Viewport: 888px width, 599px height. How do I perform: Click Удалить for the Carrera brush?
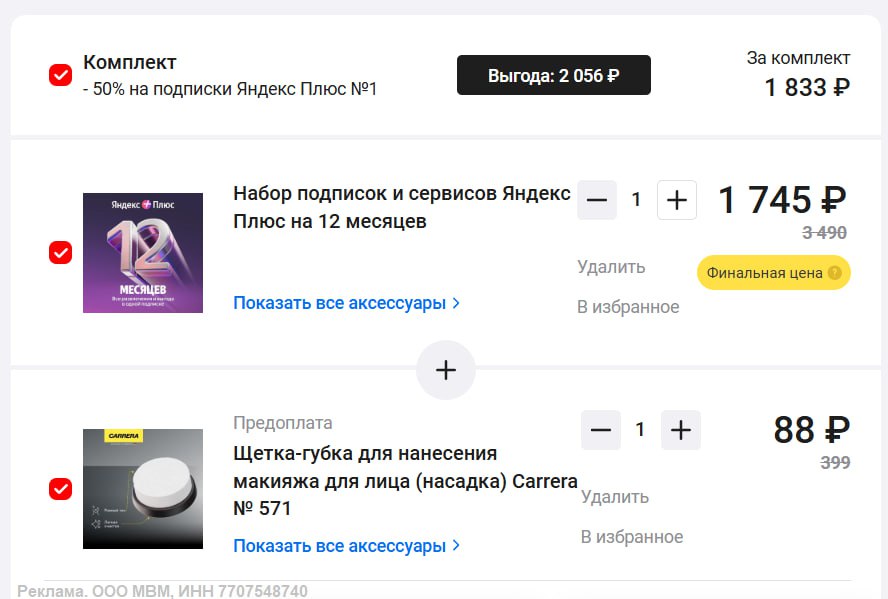coord(615,497)
